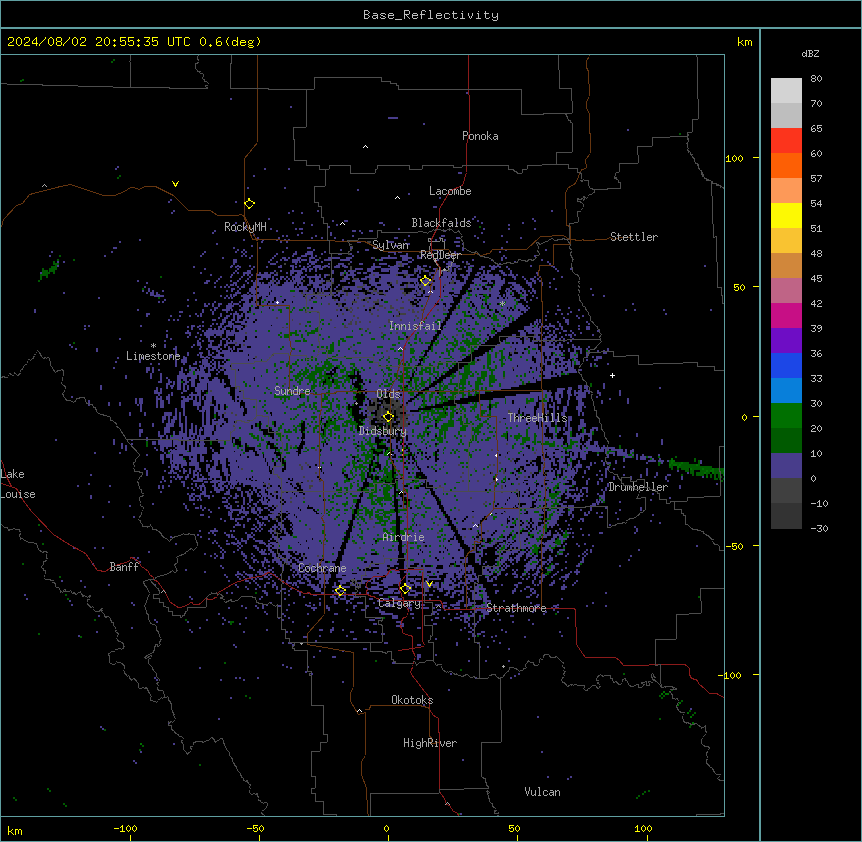Click the Lake Louise label

(16, 484)
